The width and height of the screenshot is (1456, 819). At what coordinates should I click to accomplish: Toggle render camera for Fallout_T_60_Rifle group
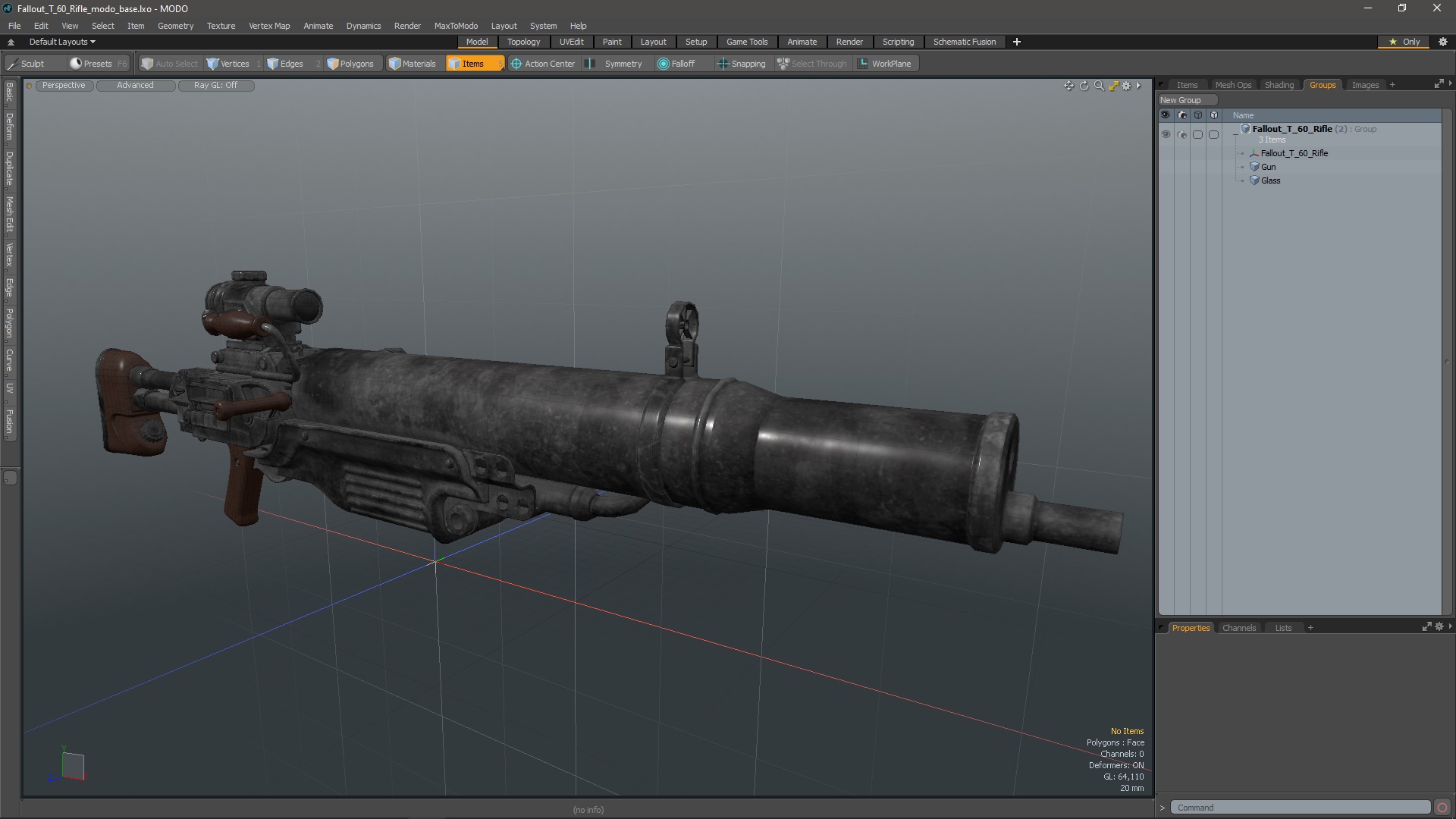pos(1182,134)
